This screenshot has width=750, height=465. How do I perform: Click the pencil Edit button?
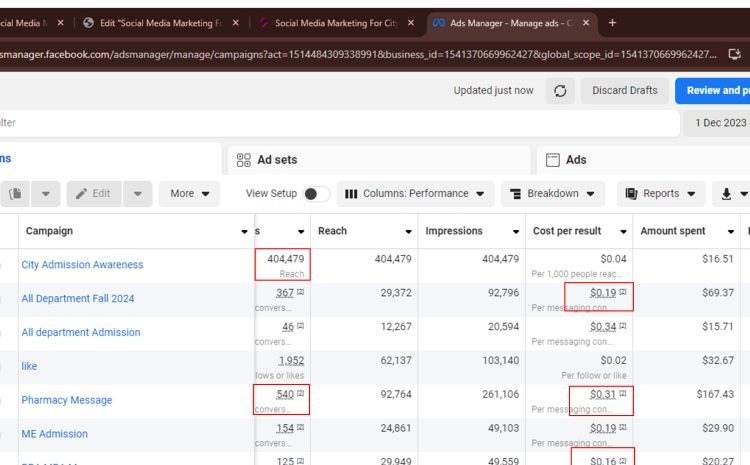pyautogui.click(x=92, y=194)
